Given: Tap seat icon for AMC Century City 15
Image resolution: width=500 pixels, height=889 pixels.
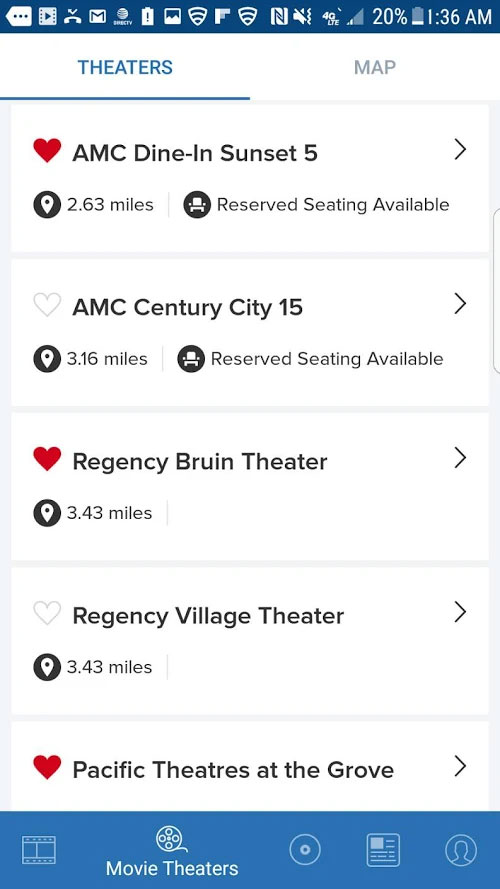Looking at the screenshot, I should [191, 359].
